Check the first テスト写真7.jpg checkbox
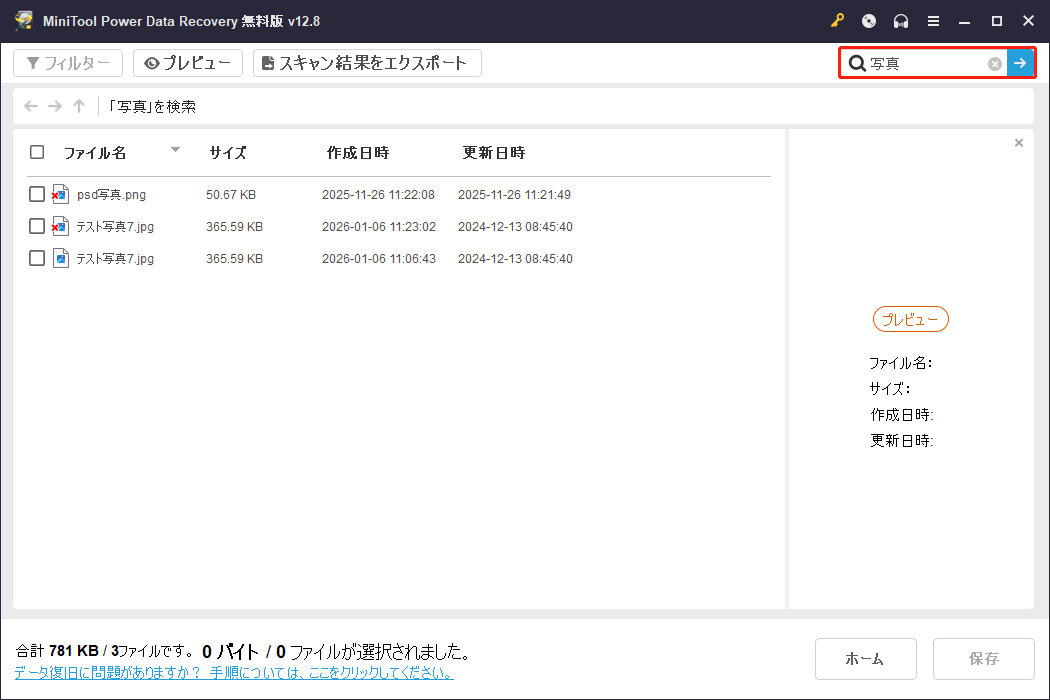The width and height of the screenshot is (1050, 700). [37, 226]
